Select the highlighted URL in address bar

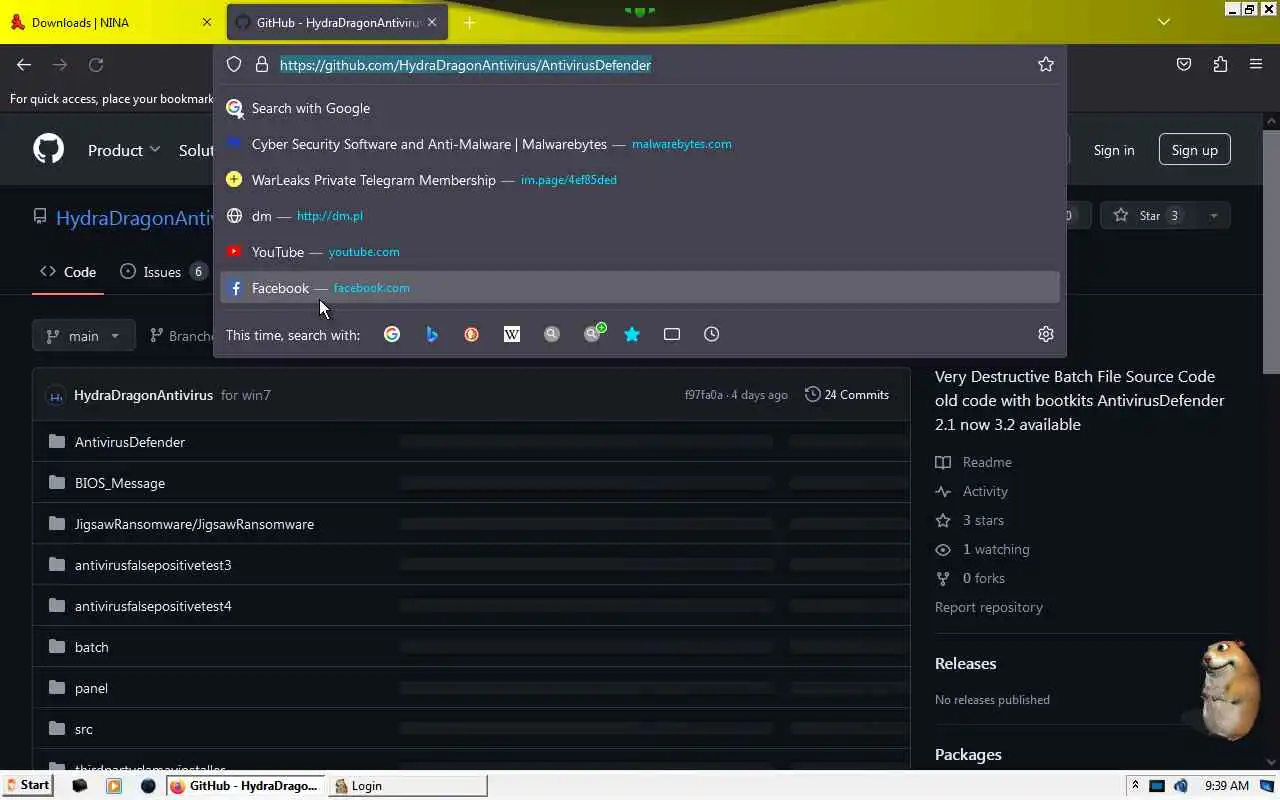(x=465, y=65)
